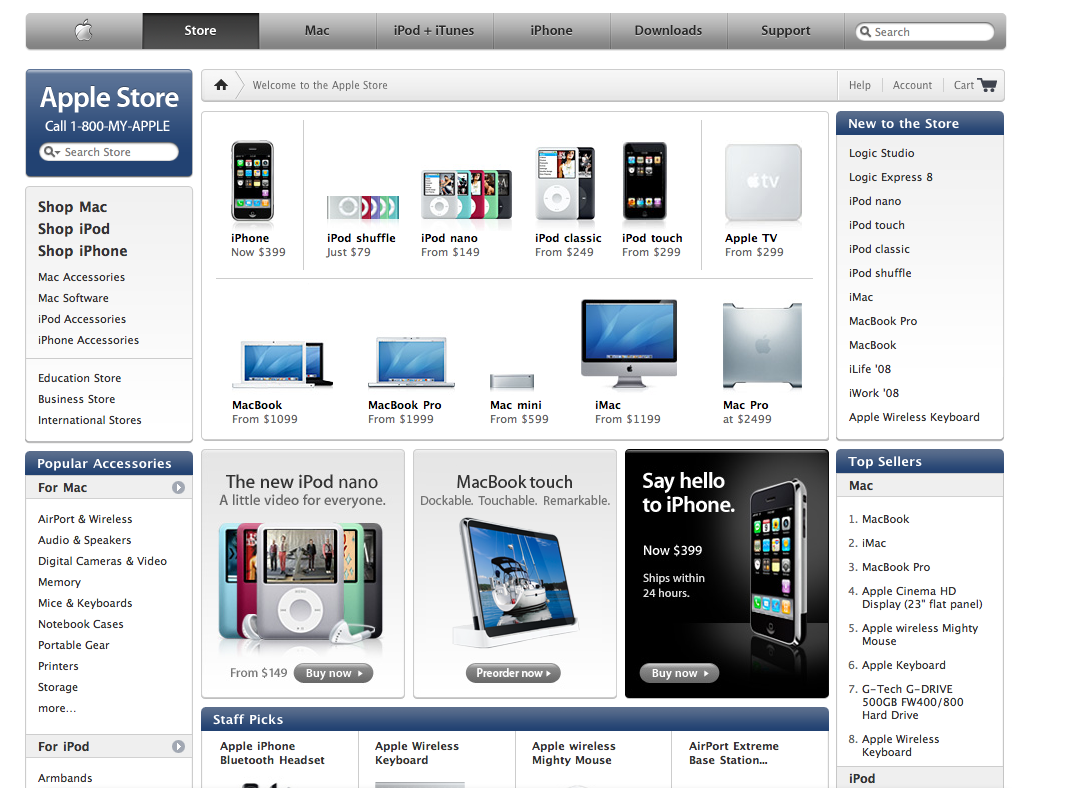
Task: Visit the Education Store link
Action: coord(79,378)
